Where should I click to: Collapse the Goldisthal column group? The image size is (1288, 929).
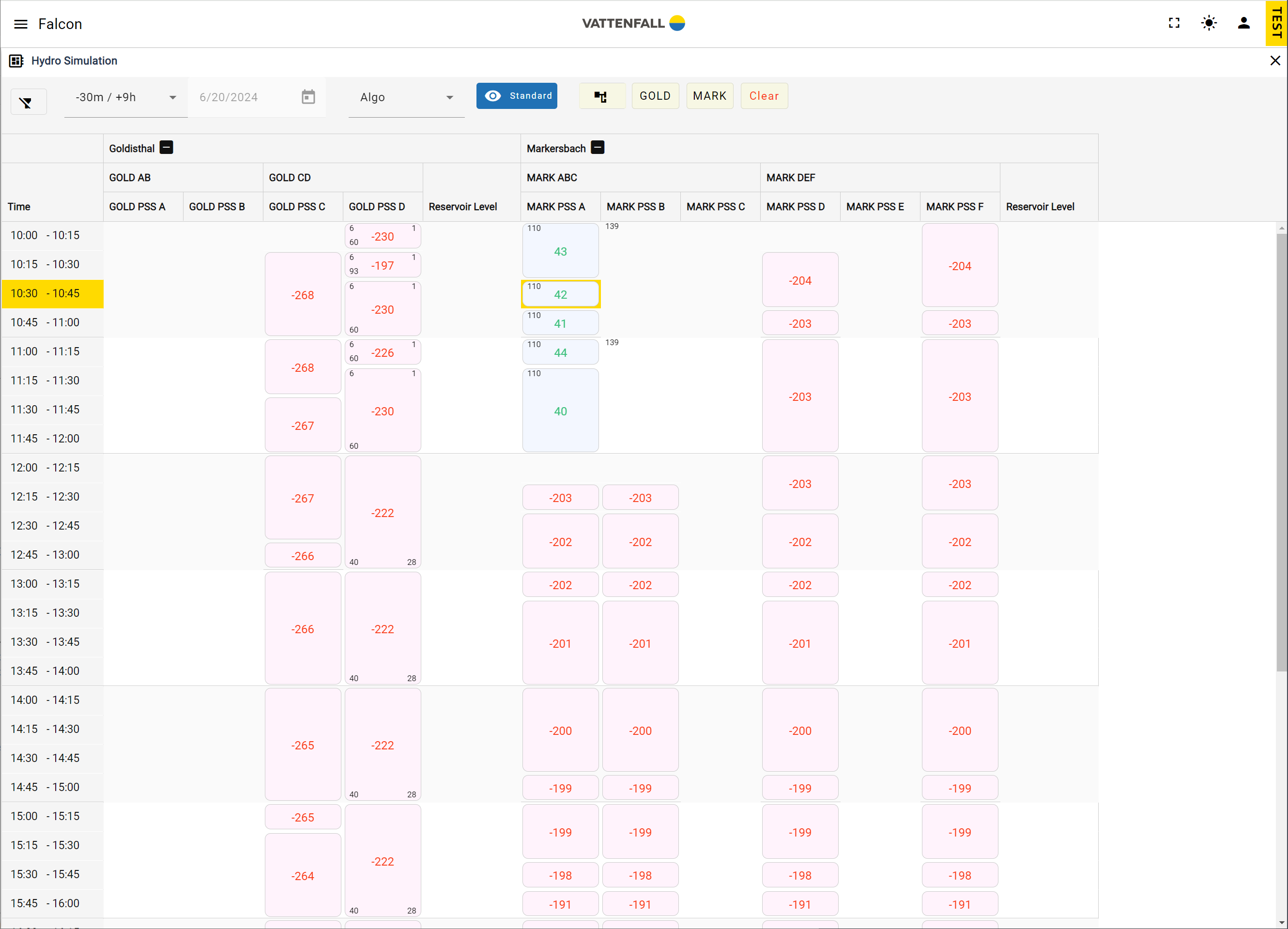(167, 148)
